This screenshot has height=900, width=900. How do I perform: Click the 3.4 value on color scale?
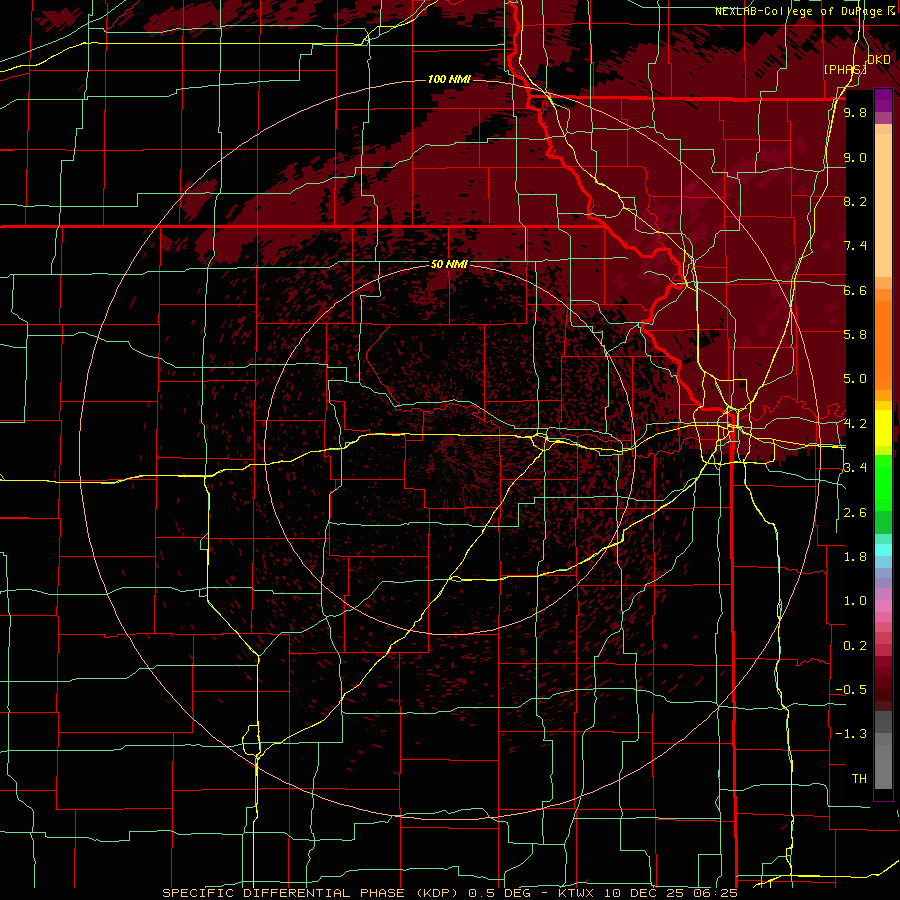coord(855,468)
